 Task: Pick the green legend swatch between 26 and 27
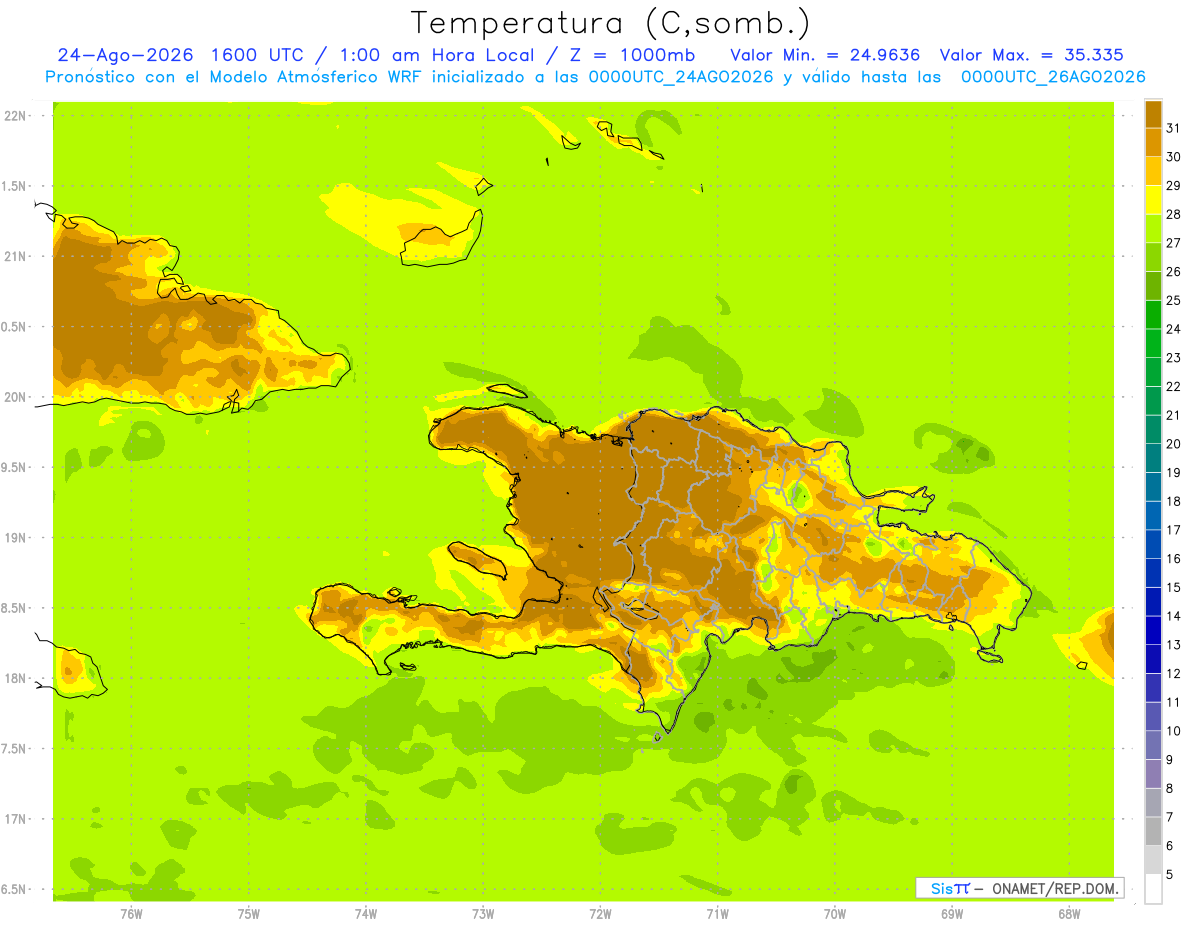[1153, 257]
